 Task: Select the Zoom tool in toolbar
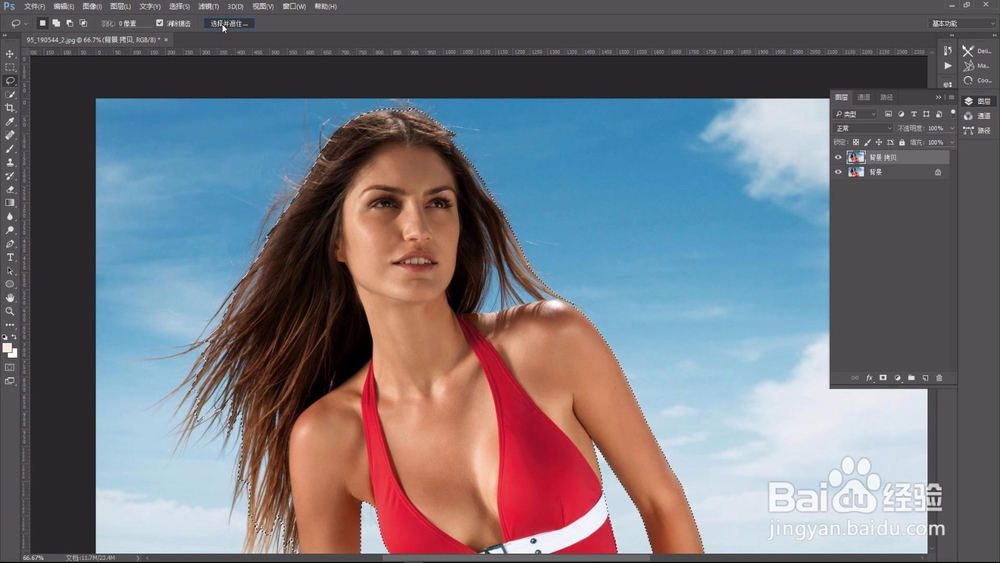coord(10,311)
